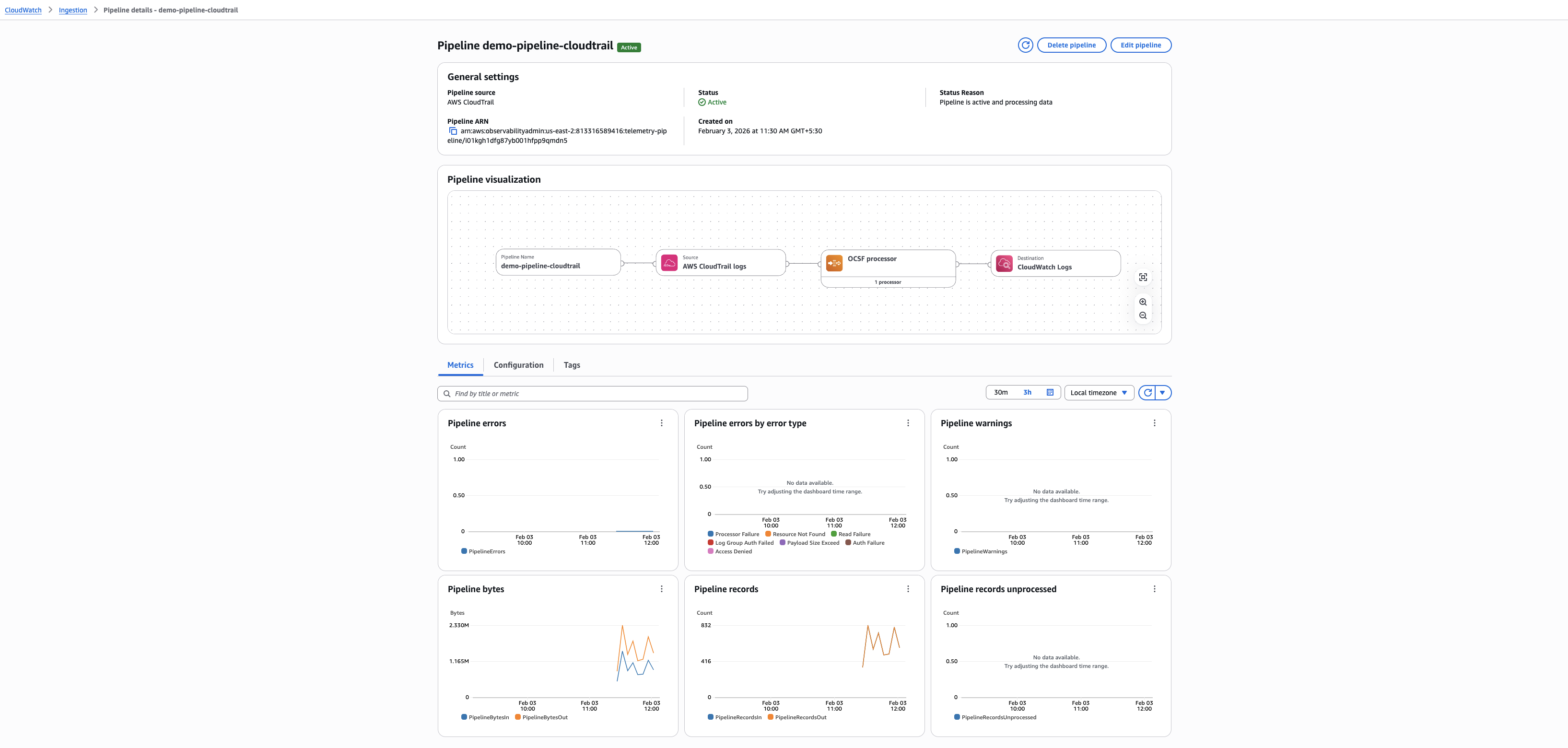Click the green Active badge beside pipeline title
This screenshot has width=1568, height=748.
(629, 47)
